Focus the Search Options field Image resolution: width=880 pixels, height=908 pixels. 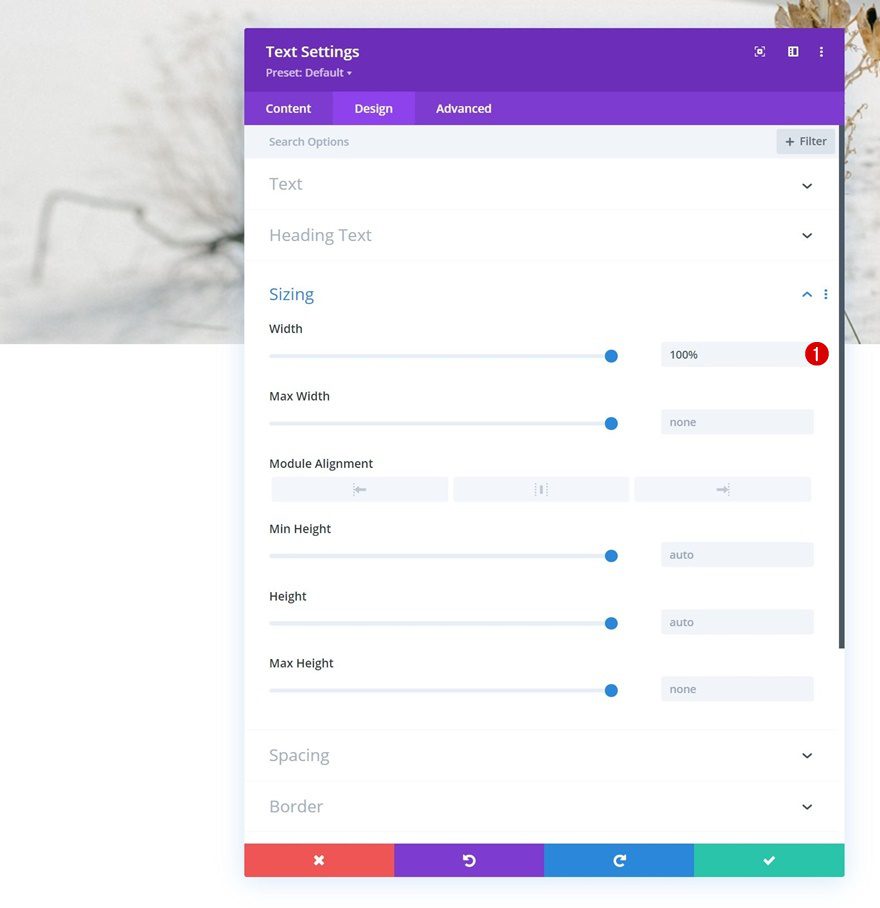point(509,142)
